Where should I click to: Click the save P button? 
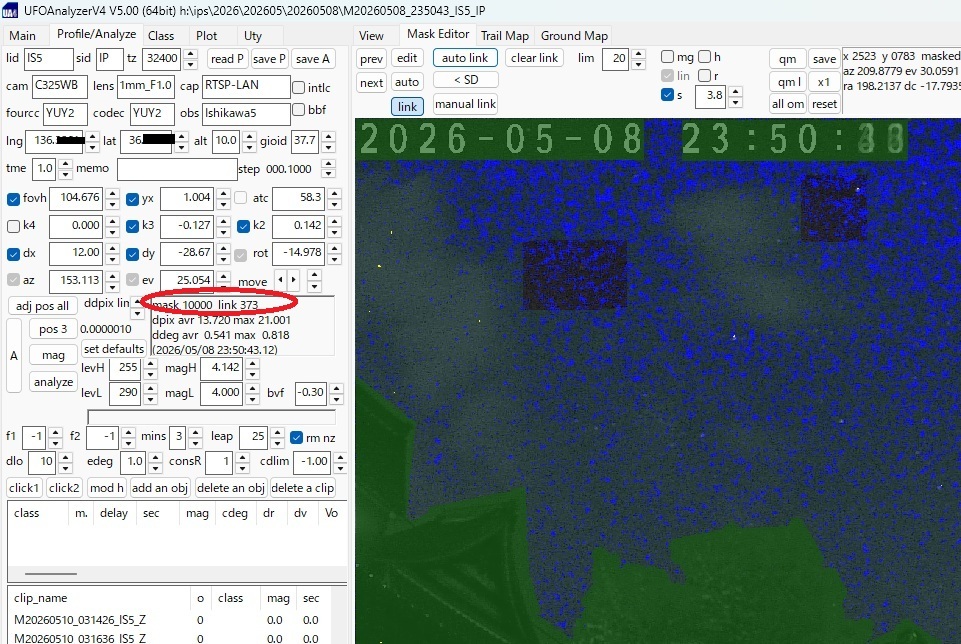click(269, 59)
